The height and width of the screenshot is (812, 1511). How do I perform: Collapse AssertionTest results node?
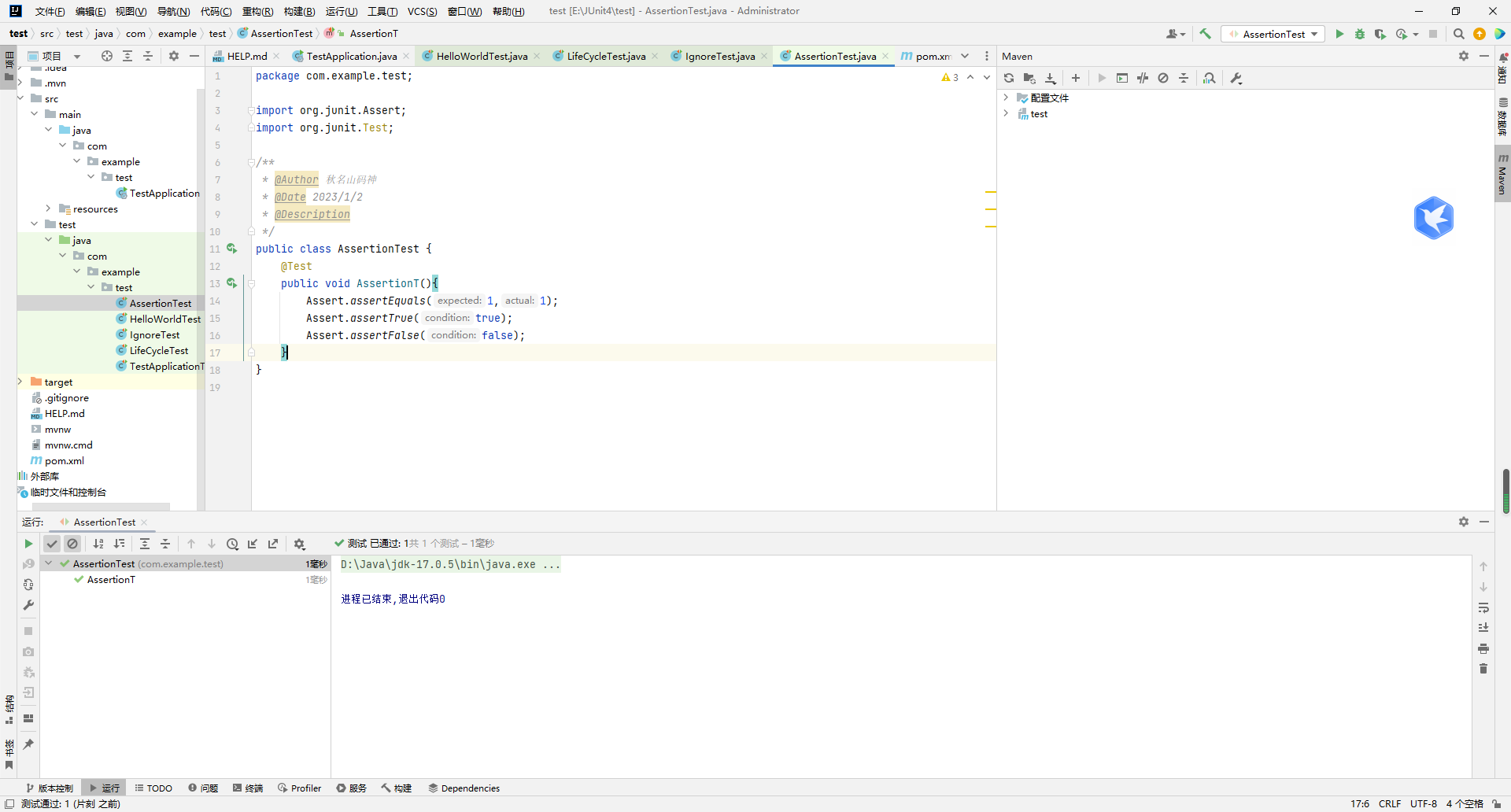click(x=49, y=563)
